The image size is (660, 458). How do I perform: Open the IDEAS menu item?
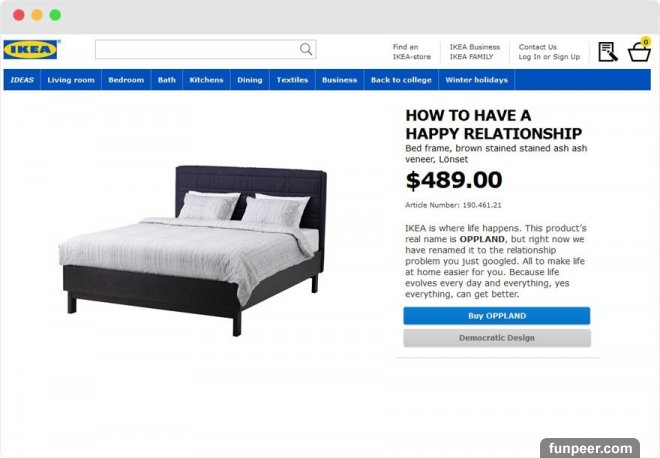coord(22,80)
